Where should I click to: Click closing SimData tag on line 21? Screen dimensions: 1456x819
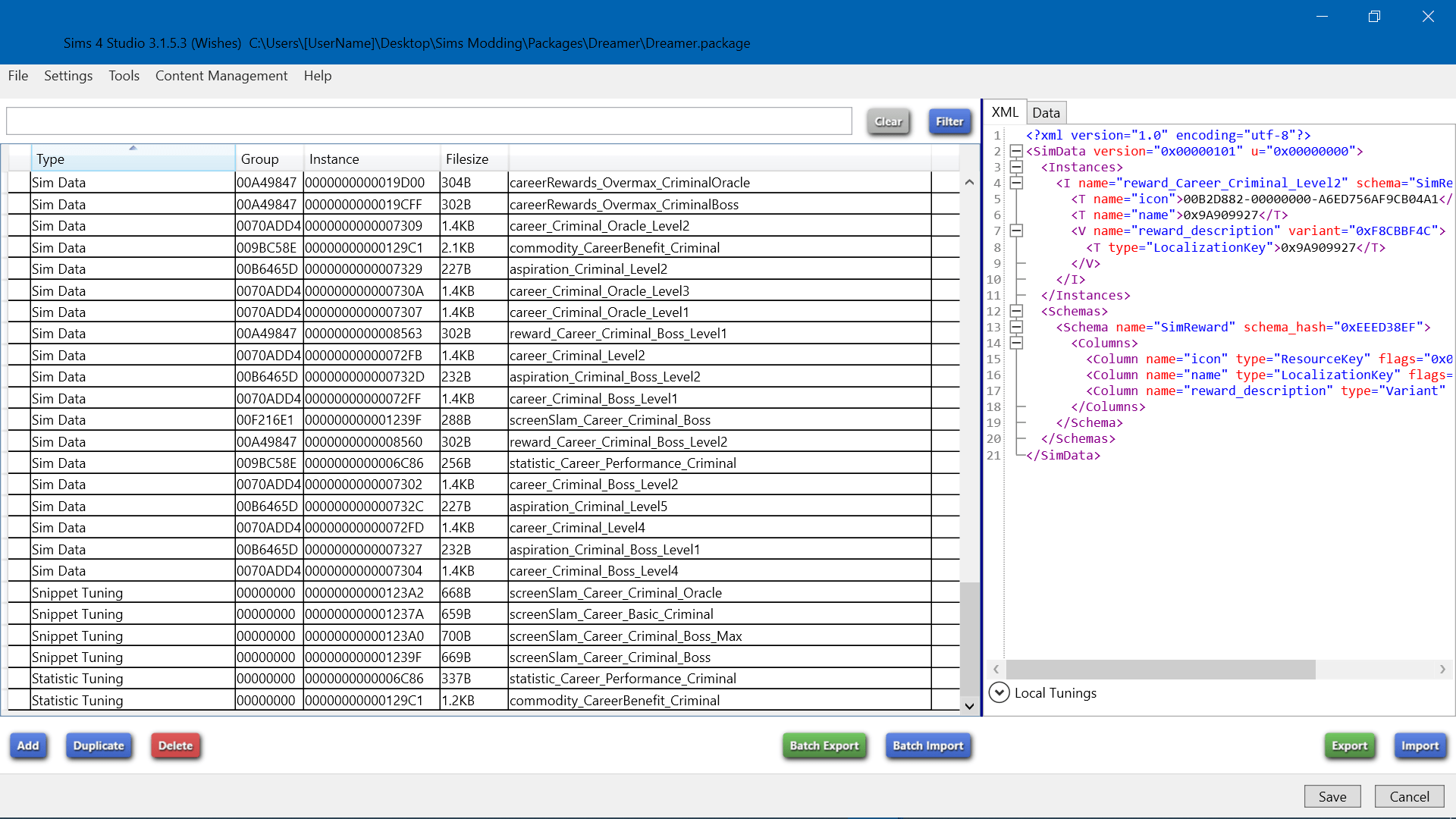(x=1063, y=455)
